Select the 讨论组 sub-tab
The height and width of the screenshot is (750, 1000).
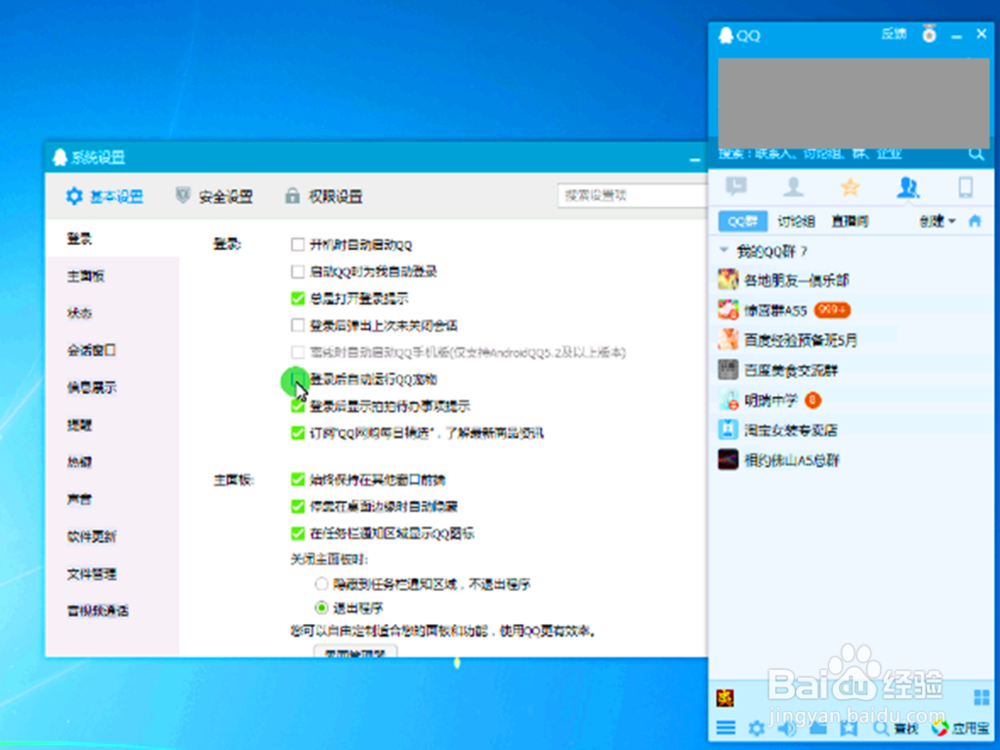(x=796, y=221)
